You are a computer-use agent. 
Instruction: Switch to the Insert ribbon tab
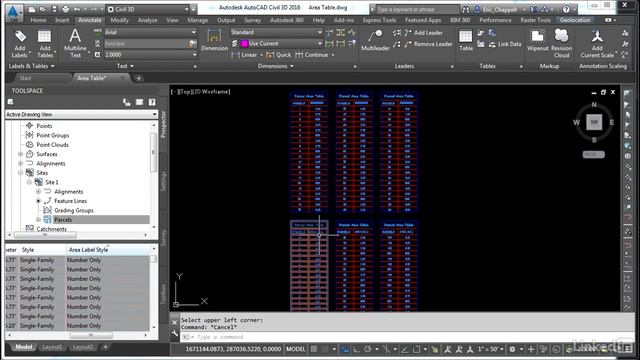pos(62,20)
